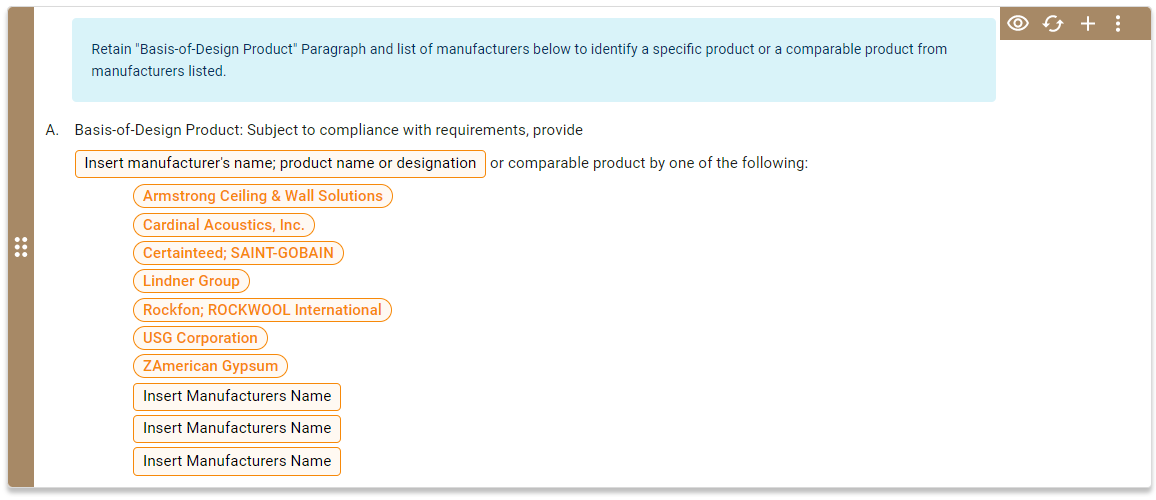
Task: Click the blue Retain Basis-of-Design note box
Action: 533,60
